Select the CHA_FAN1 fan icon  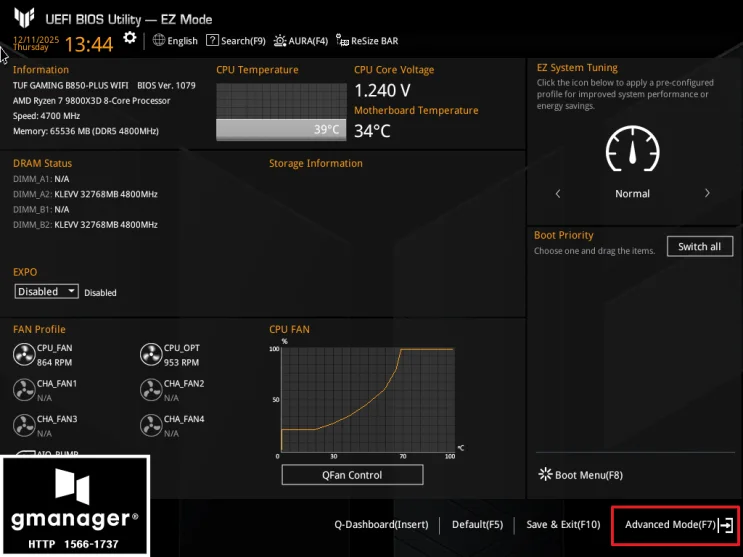tap(24, 390)
